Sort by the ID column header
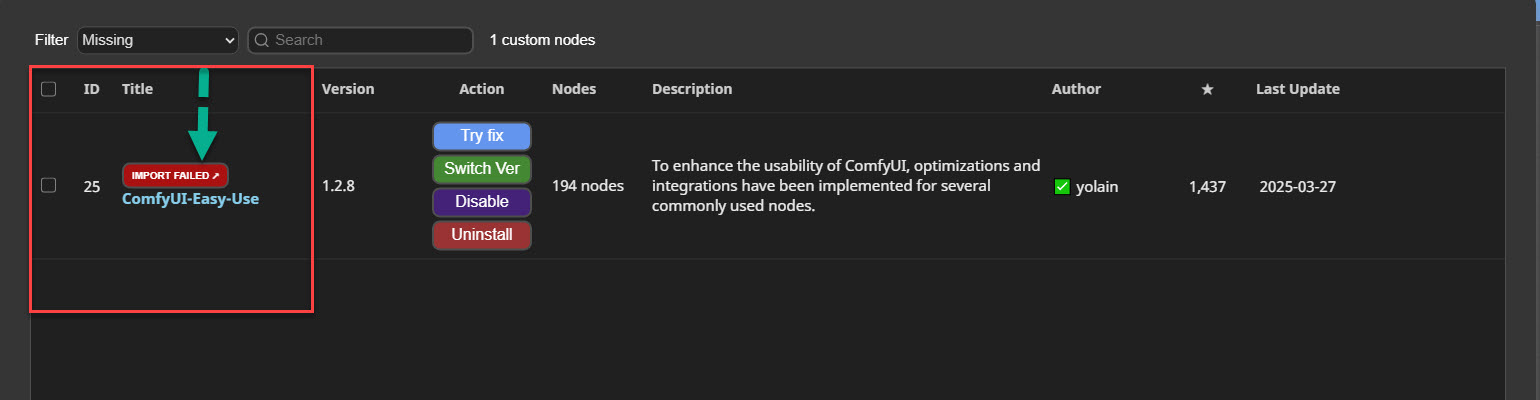Screen dimensions: 1540x400 click(91, 89)
